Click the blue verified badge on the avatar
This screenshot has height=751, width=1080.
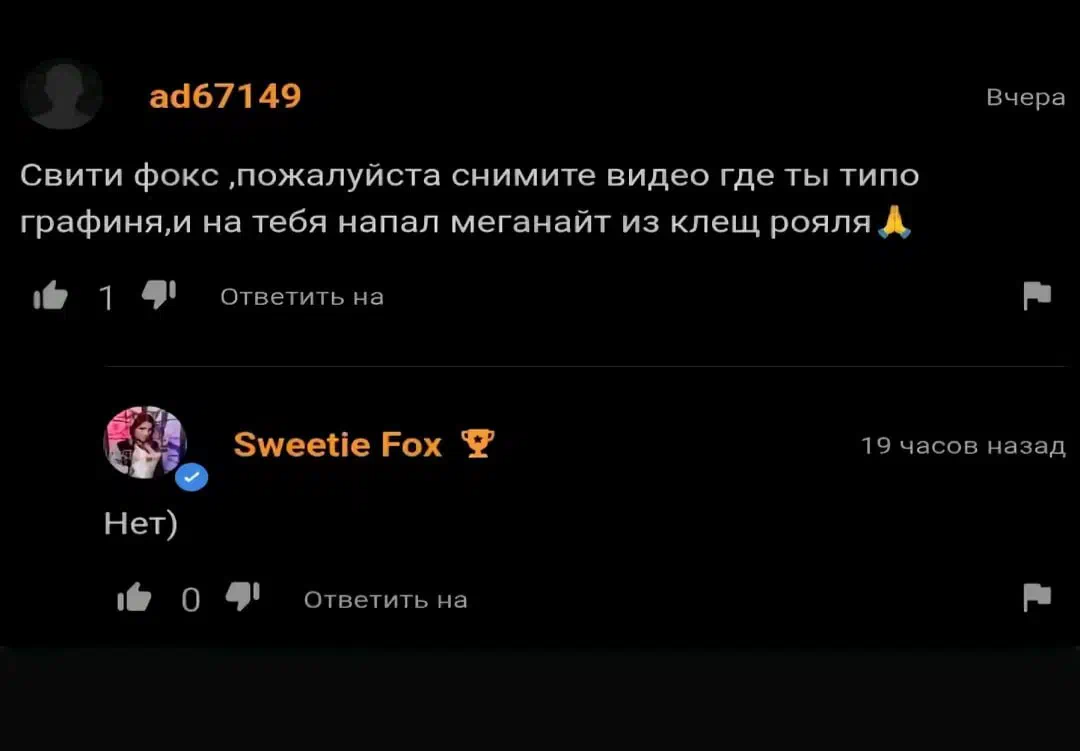(x=191, y=477)
